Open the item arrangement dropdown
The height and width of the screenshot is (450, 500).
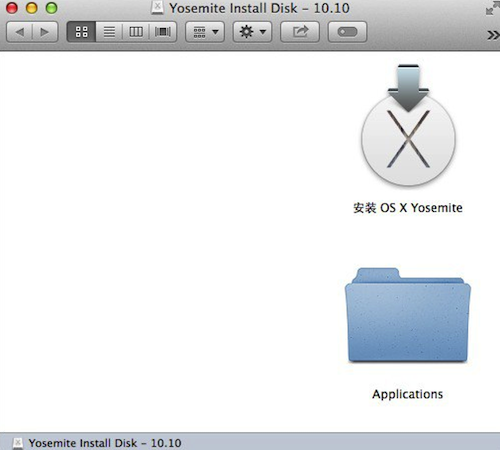pos(205,32)
